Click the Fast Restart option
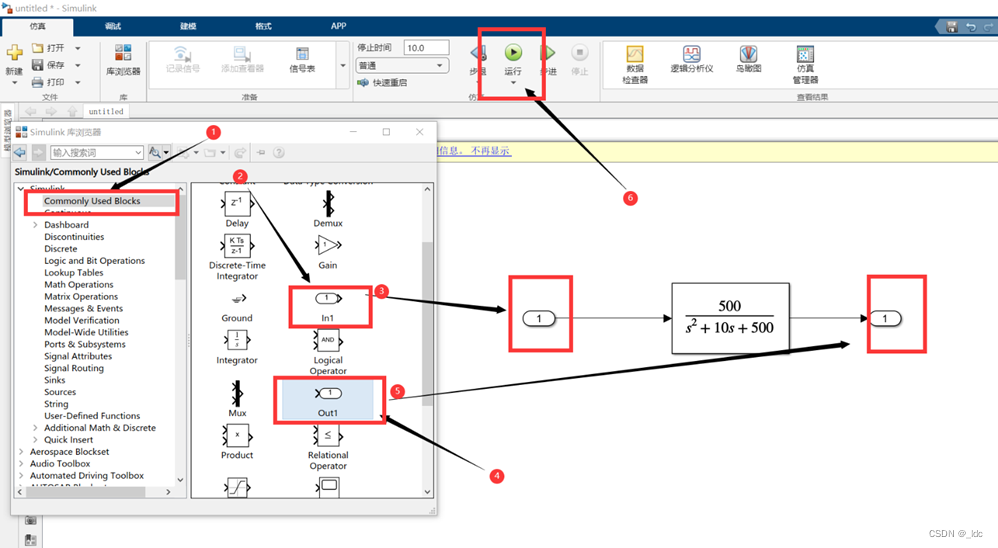This screenshot has height=548, width=998. [382, 83]
